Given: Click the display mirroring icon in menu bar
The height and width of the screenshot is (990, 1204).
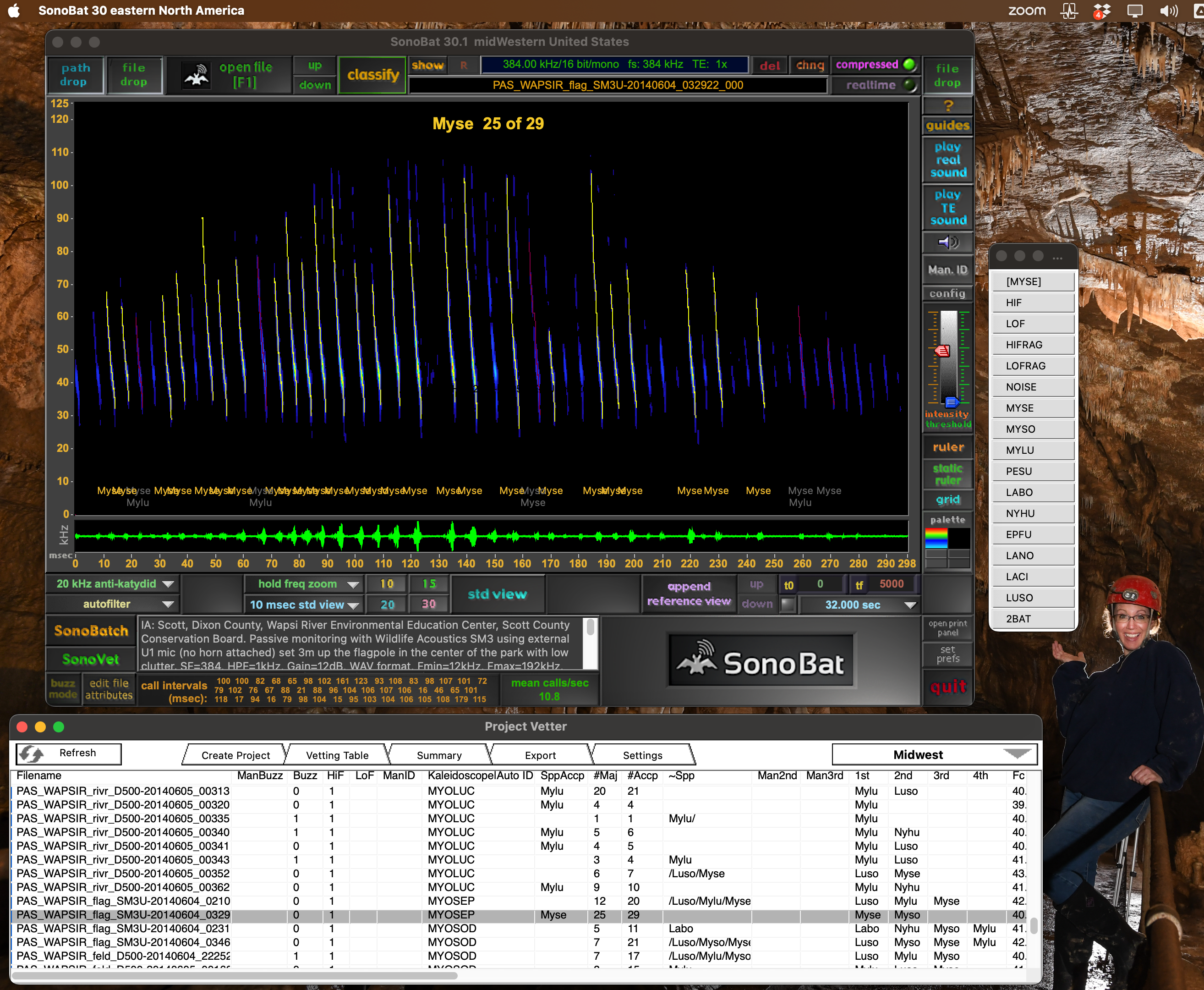Looking at the screenshot, I should (1135, 10).
